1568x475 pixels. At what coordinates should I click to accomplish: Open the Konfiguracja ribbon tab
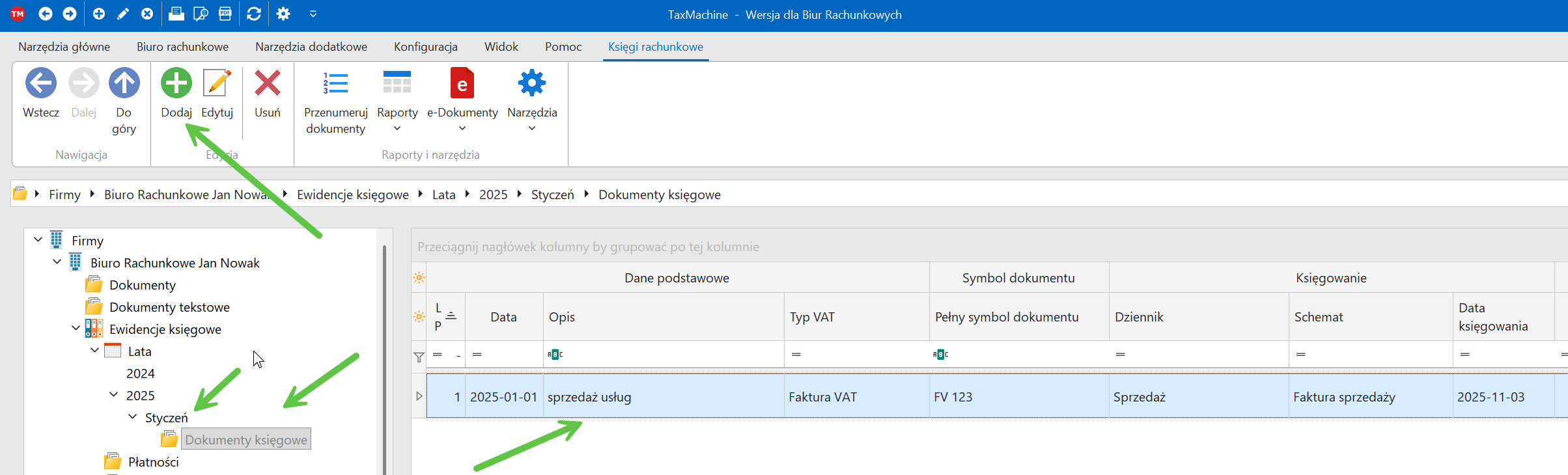click(425, 47)
